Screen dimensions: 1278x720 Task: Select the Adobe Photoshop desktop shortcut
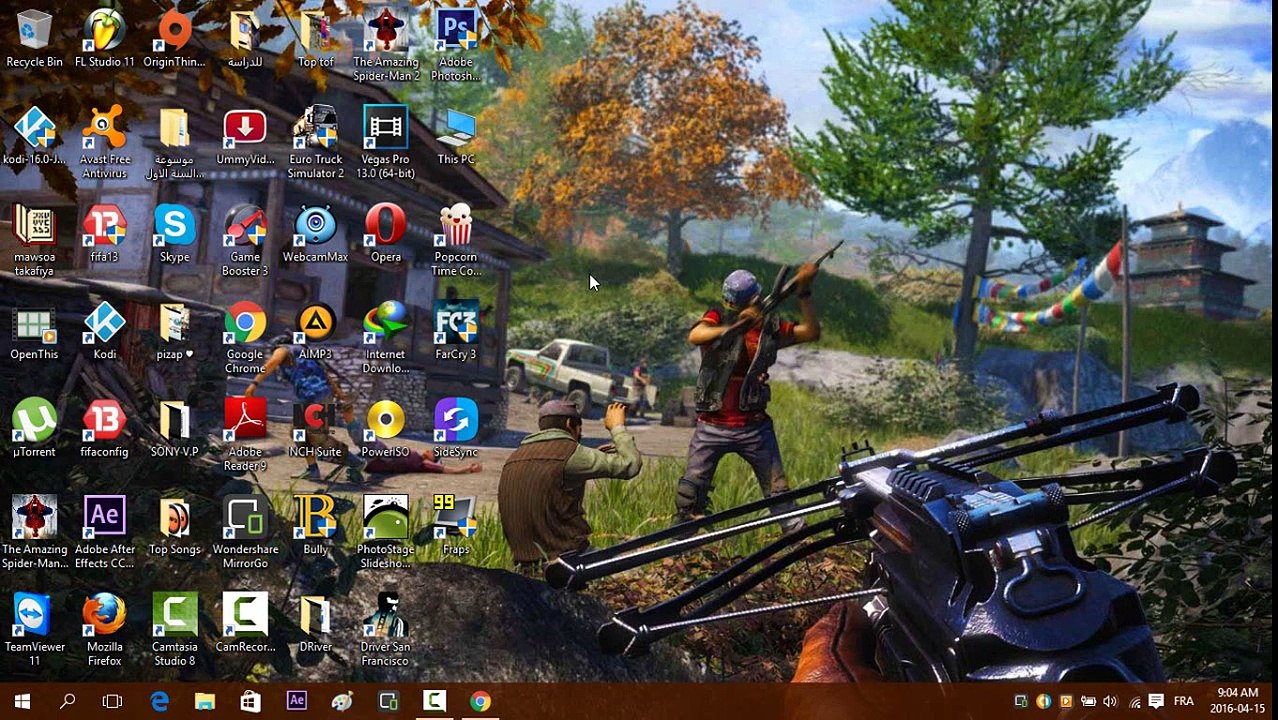(456, 47)
